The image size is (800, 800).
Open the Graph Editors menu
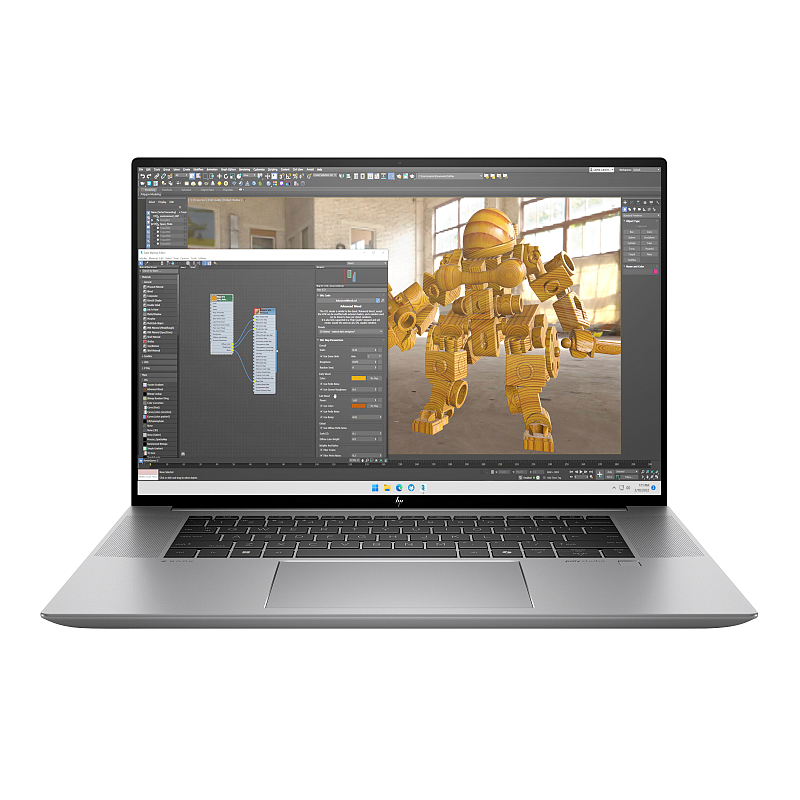coord(229,169)
